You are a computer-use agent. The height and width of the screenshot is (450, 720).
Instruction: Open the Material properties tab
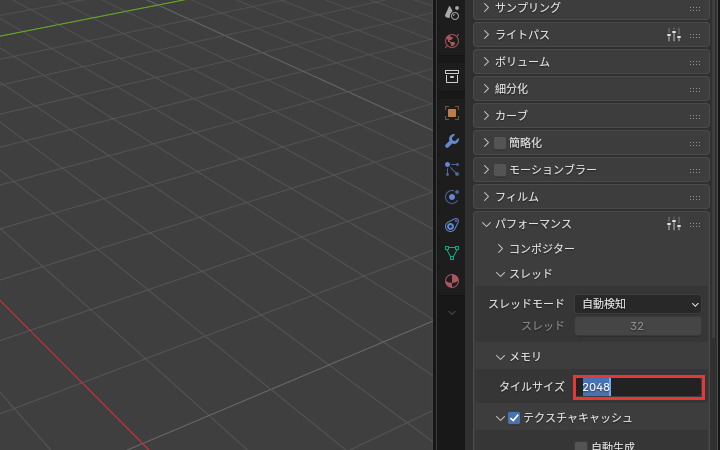(452, 281)
